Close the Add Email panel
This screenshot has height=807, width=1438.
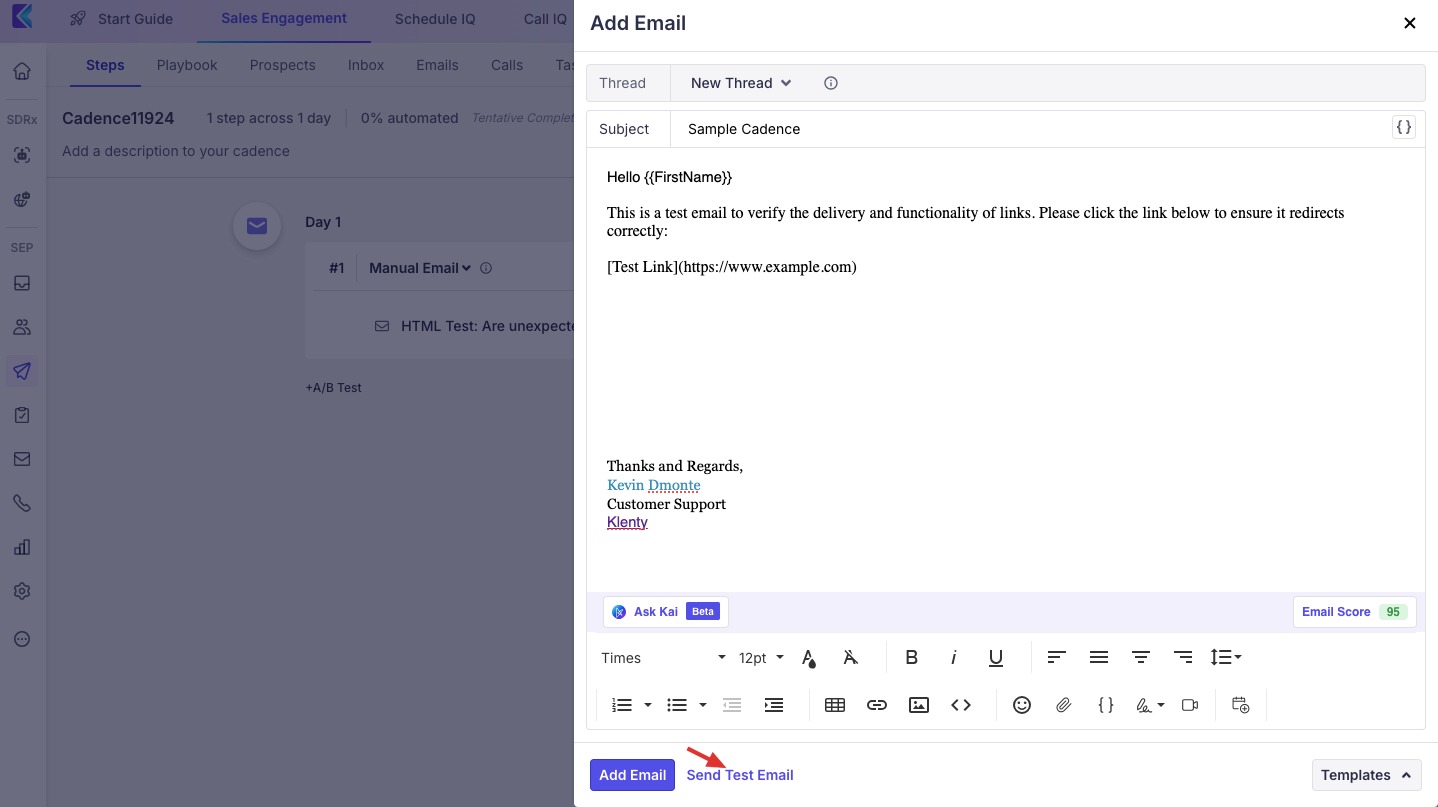pos(1410,23)
